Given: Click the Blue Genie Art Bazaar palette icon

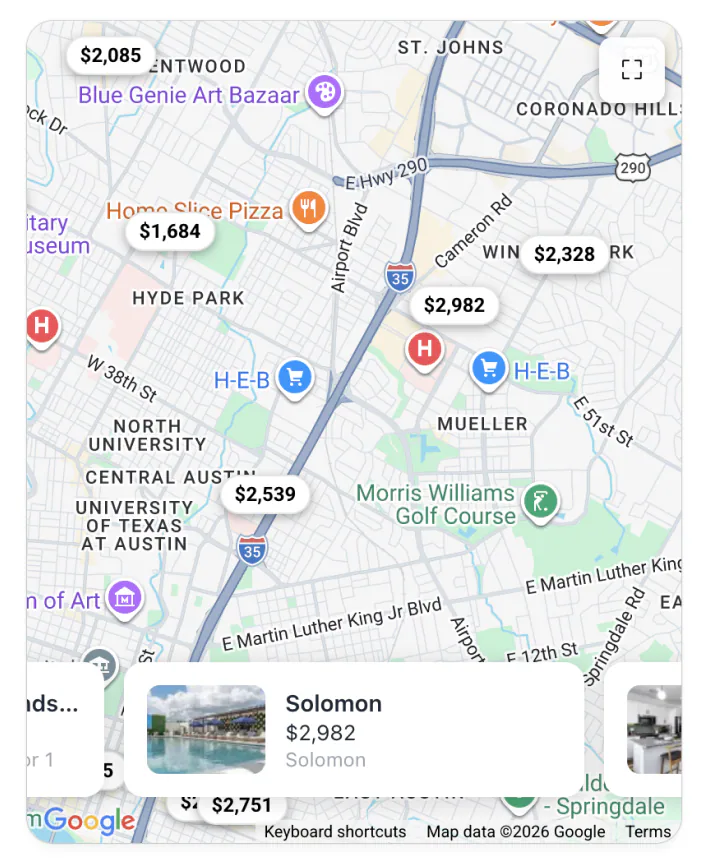Looking at the screenshot, I should tap(324, 93).
